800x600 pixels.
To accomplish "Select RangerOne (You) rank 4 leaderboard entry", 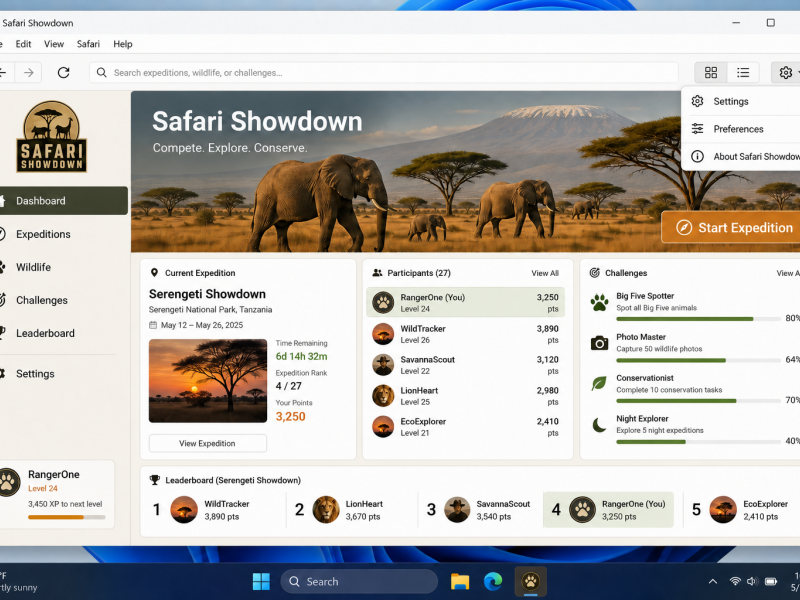I will point(608,510).
